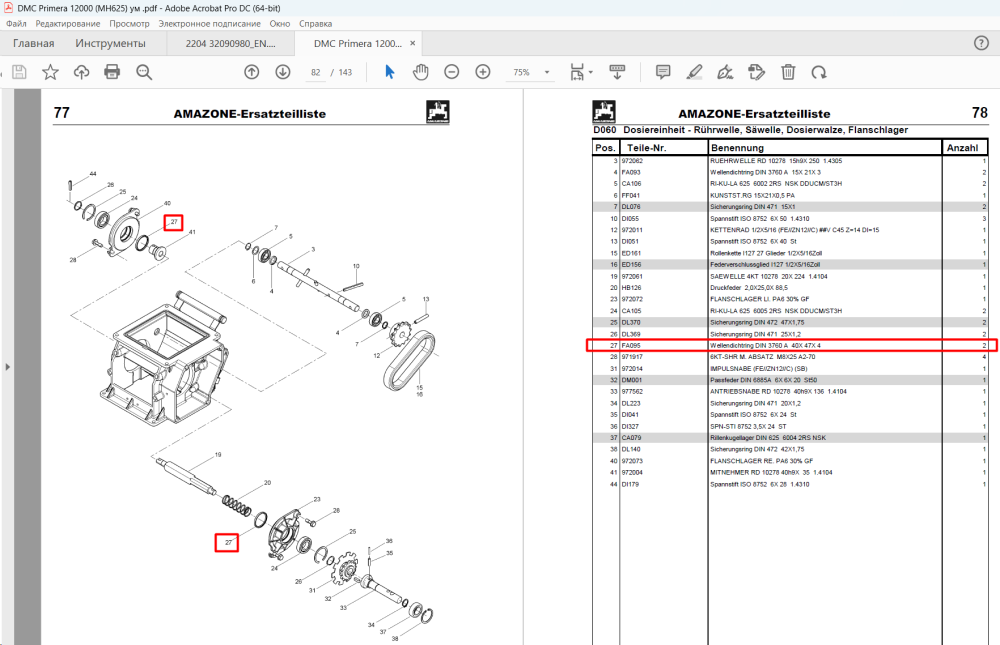Add file to starred bookmarks
1000x645 pixels.
(50, 72)
